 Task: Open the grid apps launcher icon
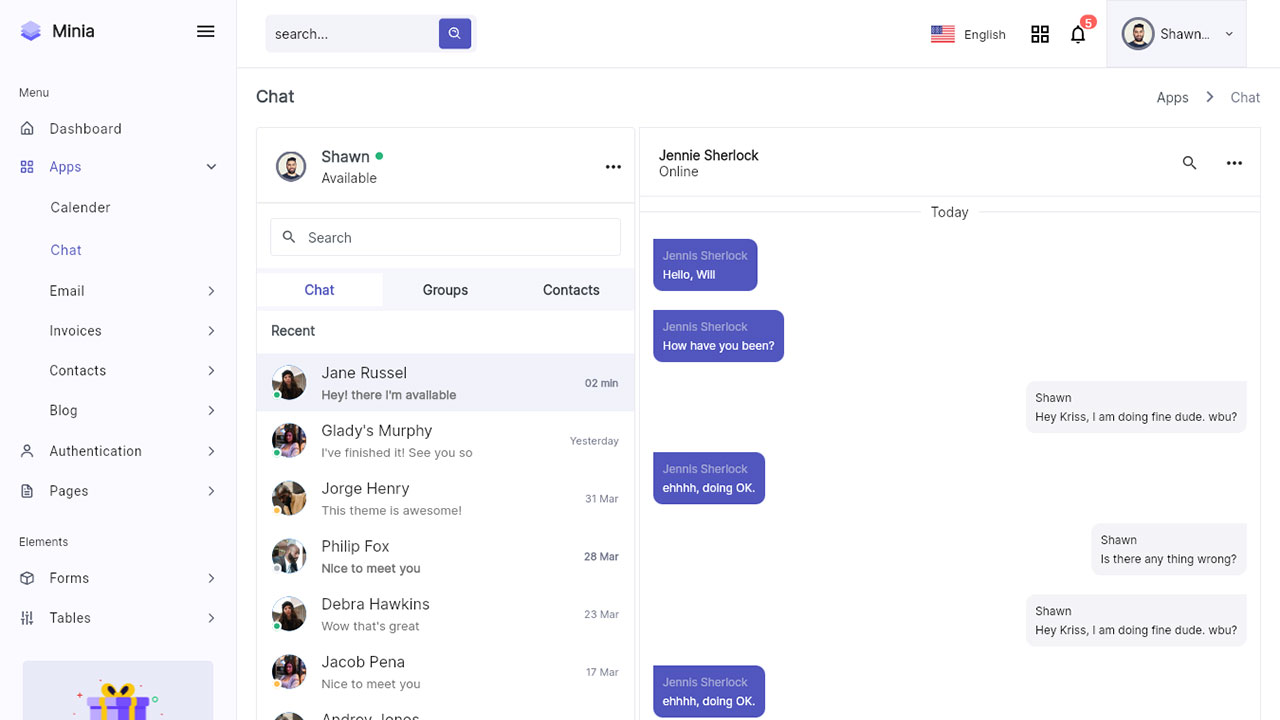point(1040,33)
